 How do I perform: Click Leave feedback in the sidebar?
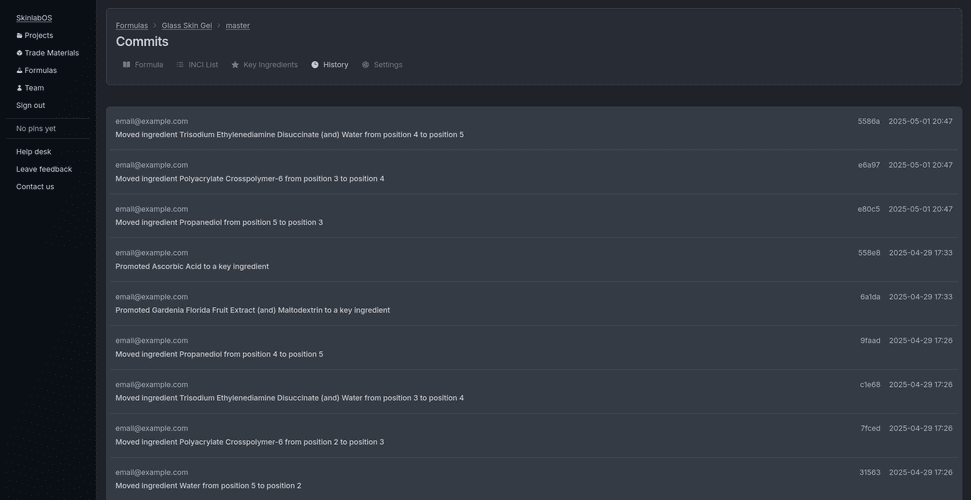44,169
